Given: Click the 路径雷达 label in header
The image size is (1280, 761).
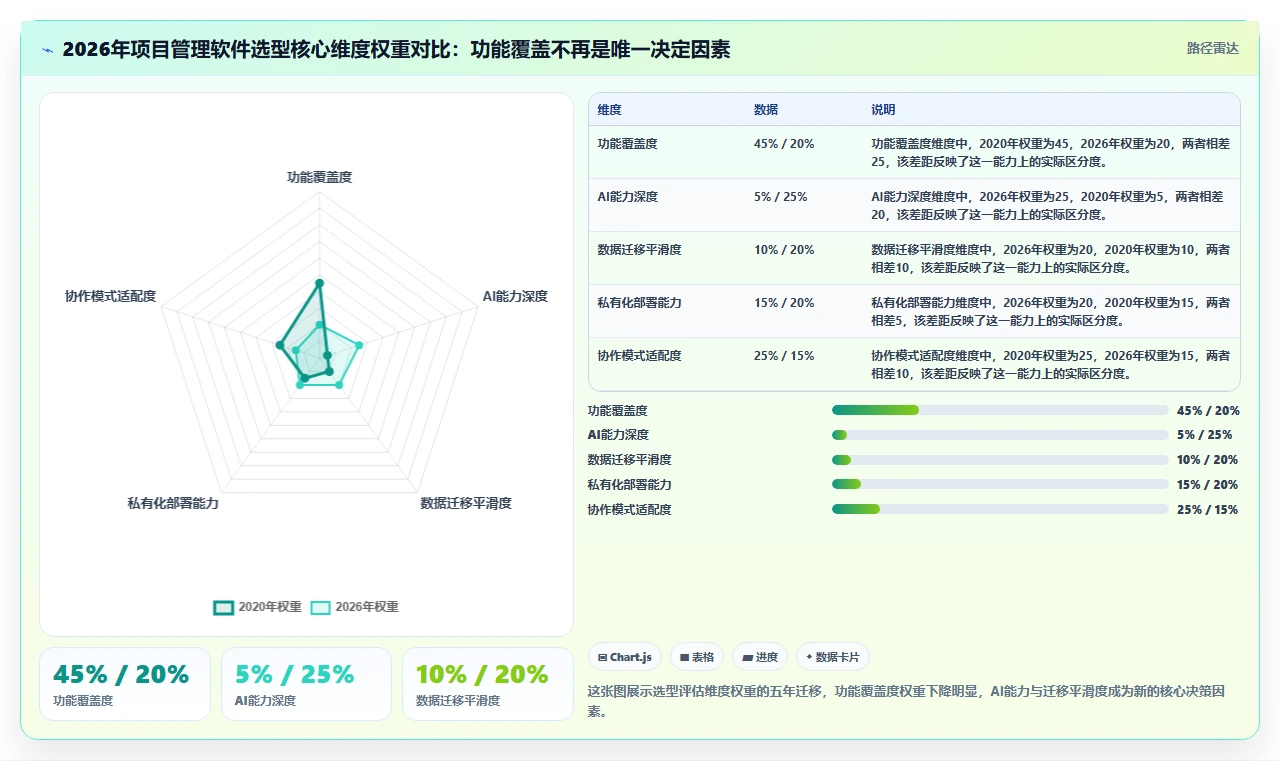Looking at the screenshot, I should tap(1213, 48).
